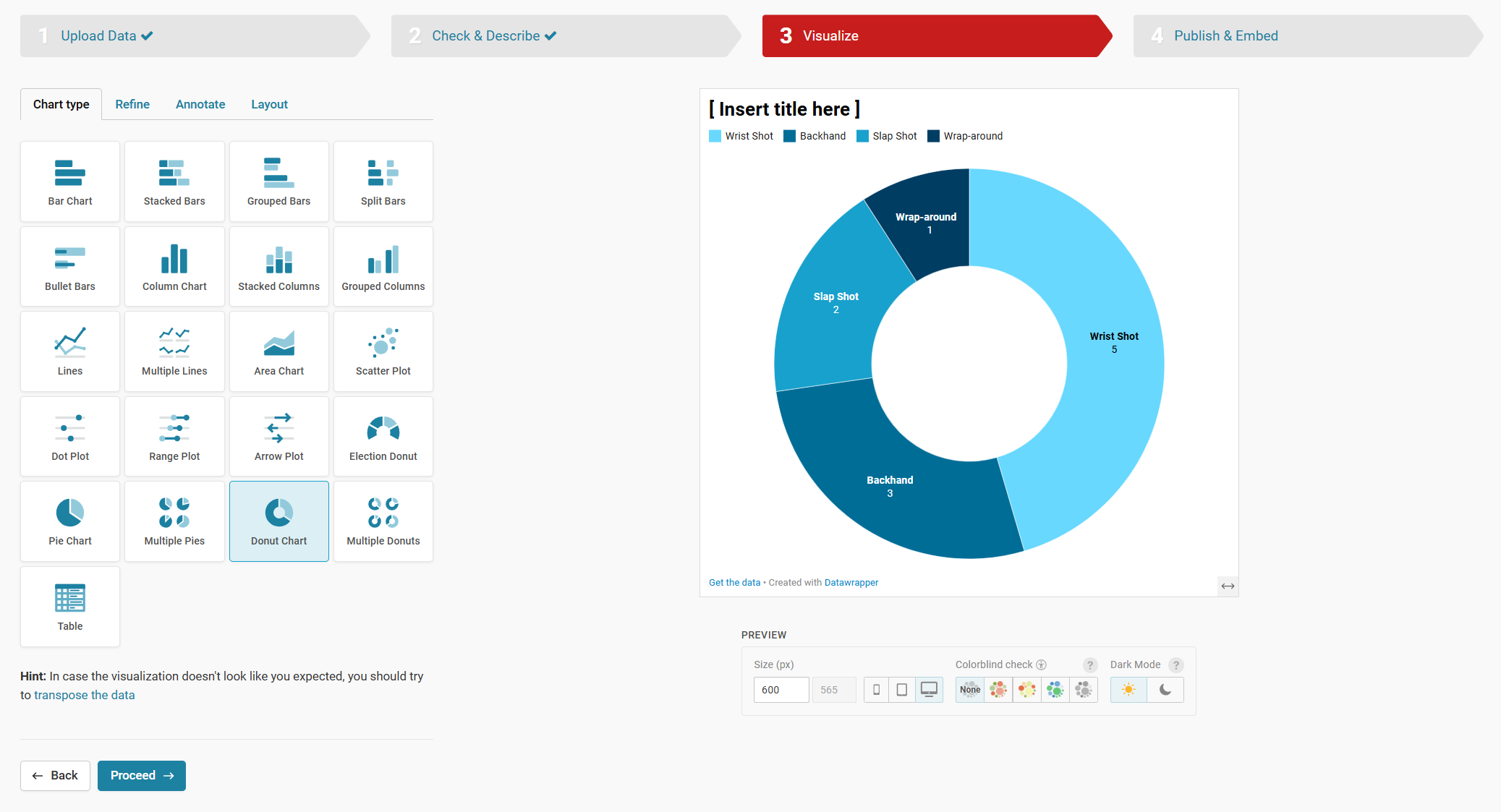Switch to the Annotate tab

tap(200, 104)
